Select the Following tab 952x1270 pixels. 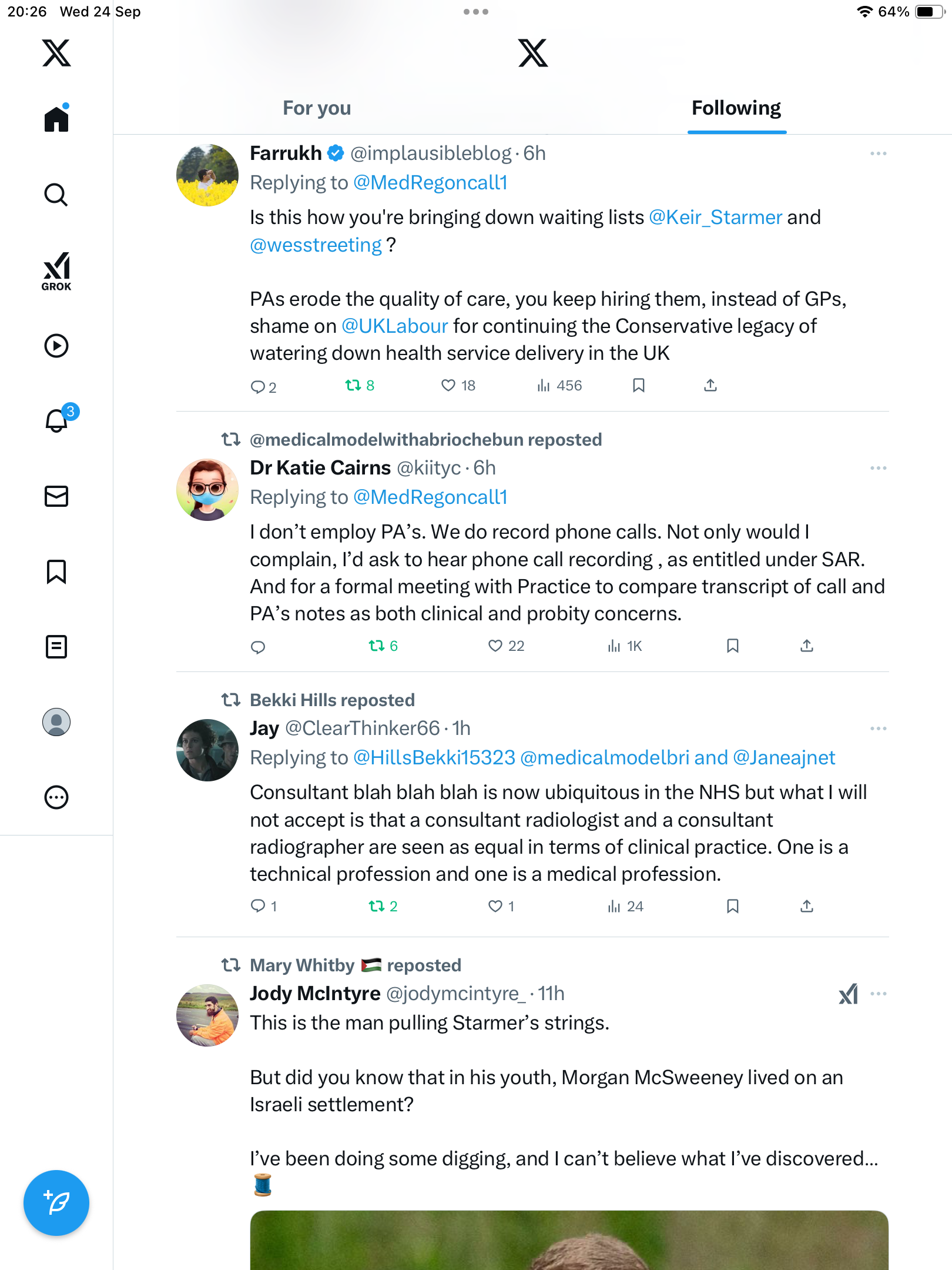[736, 108]
